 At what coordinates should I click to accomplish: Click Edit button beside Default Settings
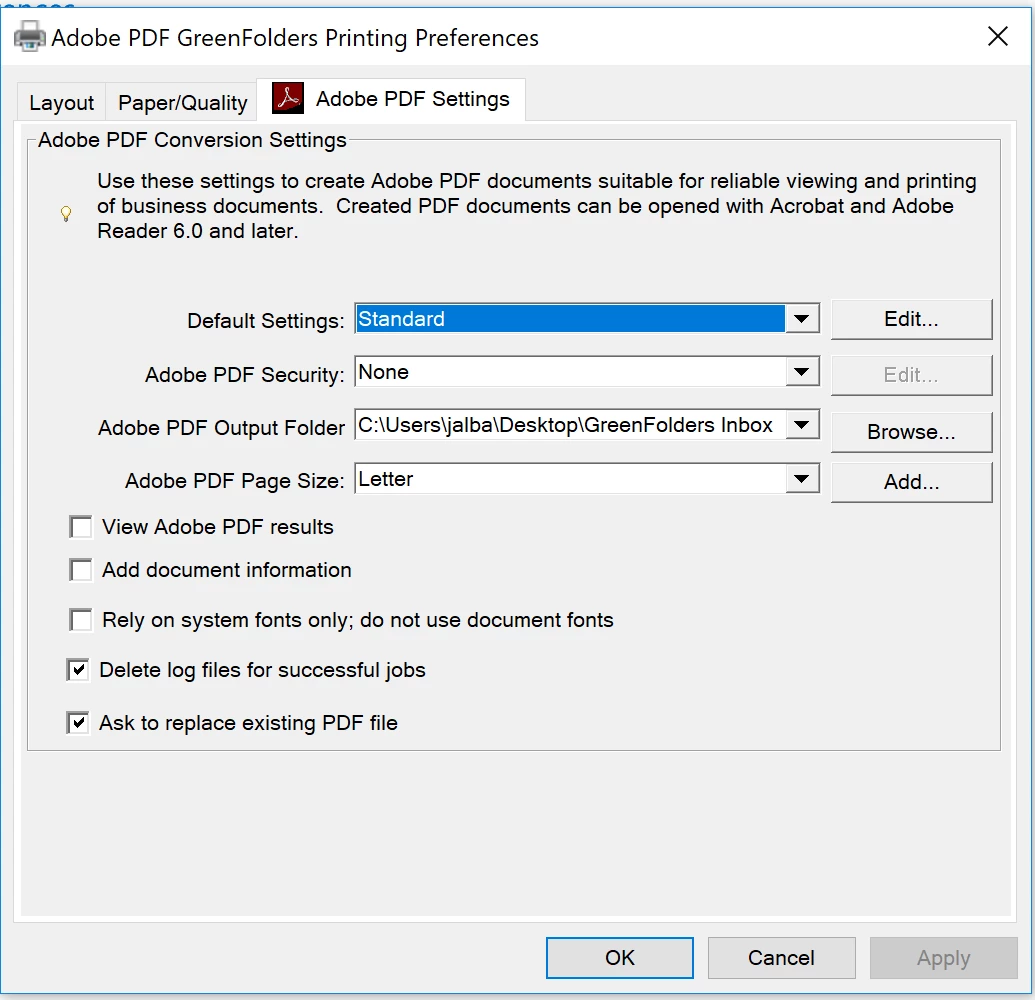coord(911,319)
